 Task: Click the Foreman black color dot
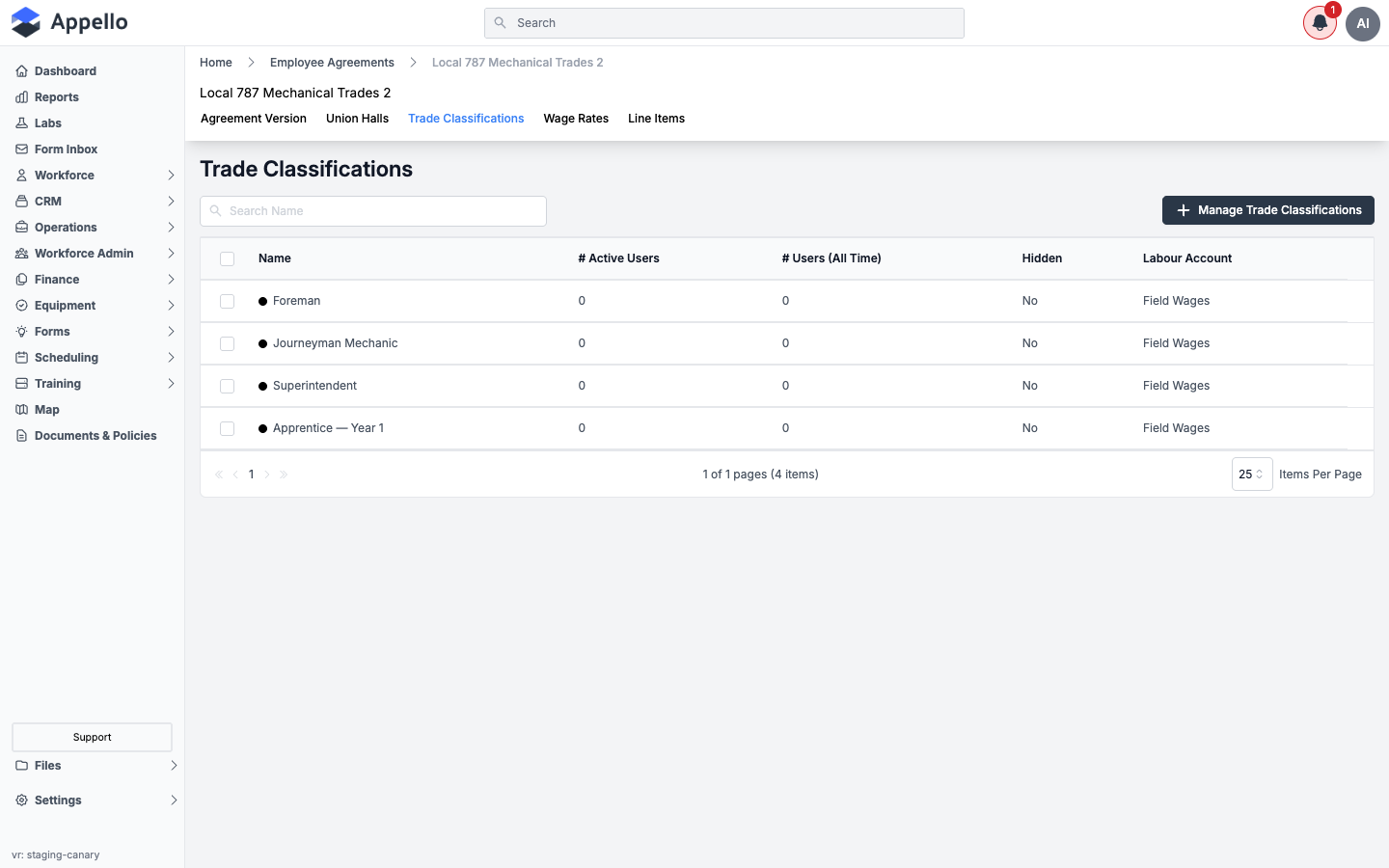(262, 302)
